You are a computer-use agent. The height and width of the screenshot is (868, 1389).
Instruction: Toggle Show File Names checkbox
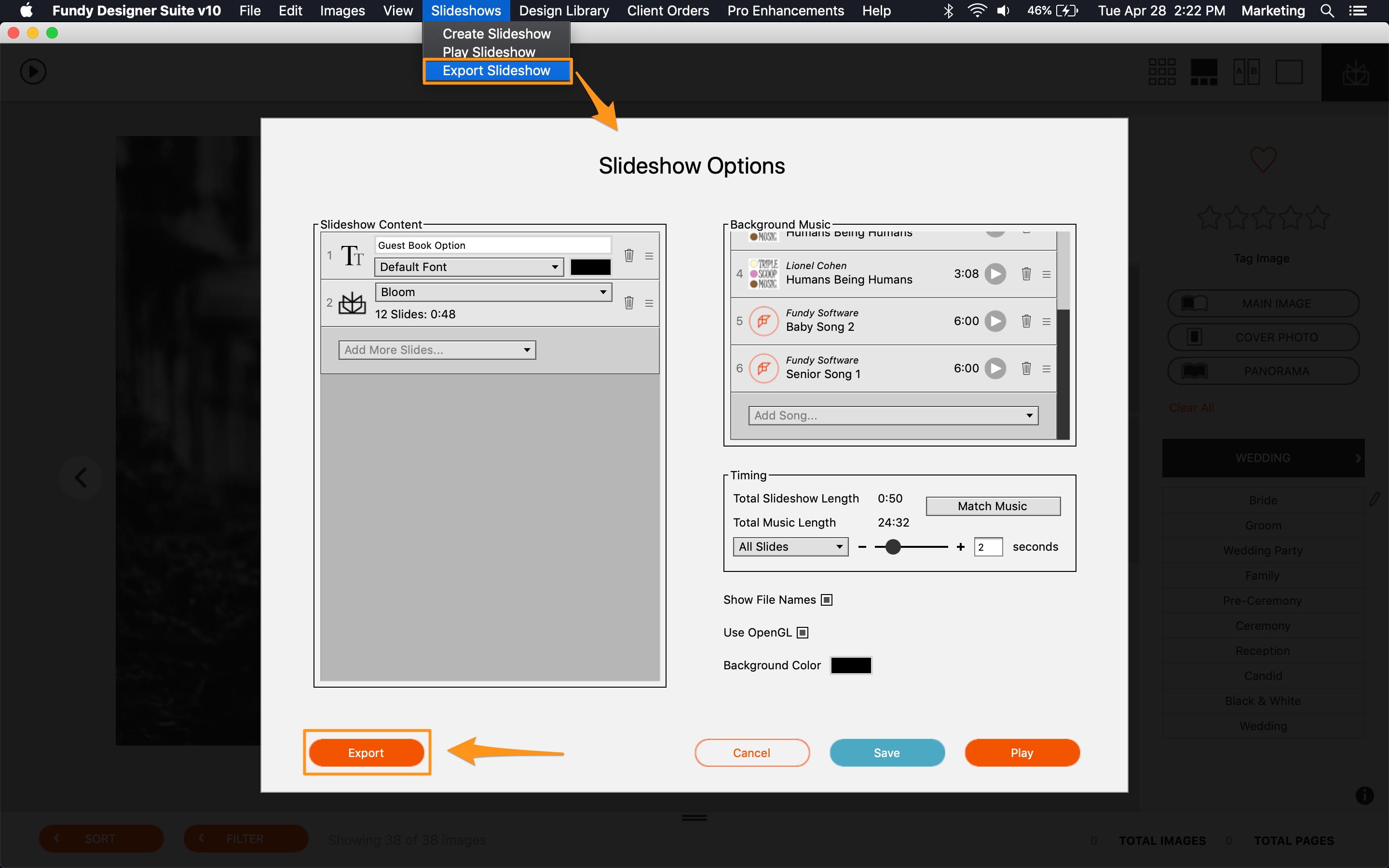coord(827,600)
